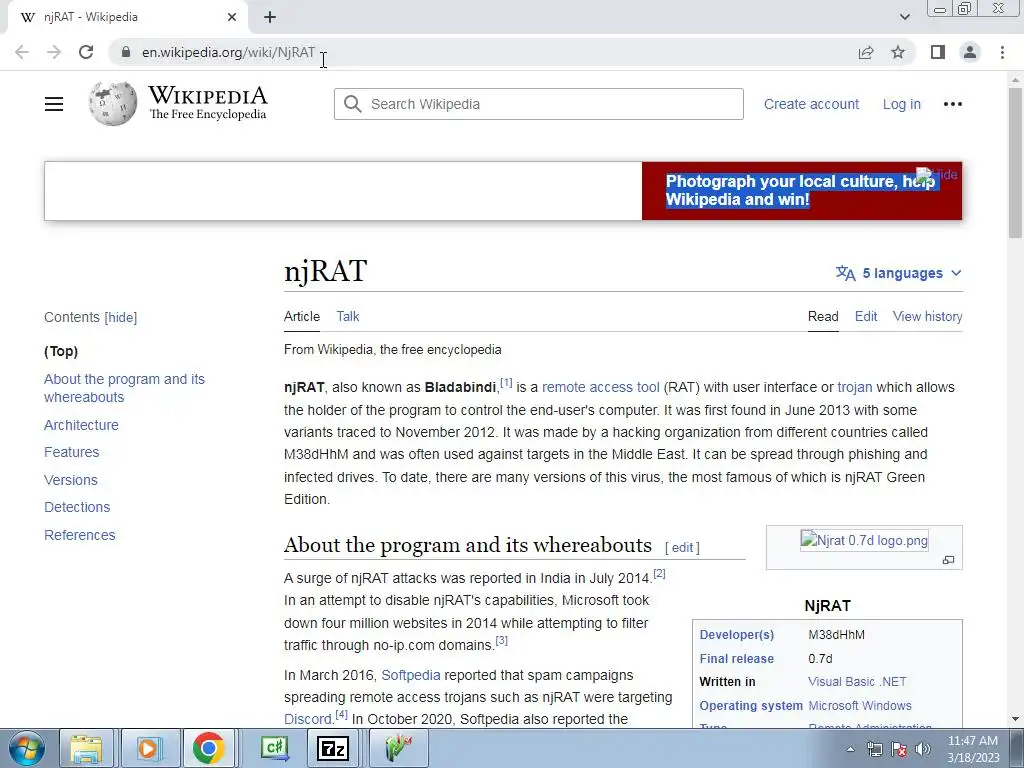The image size is (1024, 768).
Task: Open the Softpedia link
Action: [x=411, y=675]
